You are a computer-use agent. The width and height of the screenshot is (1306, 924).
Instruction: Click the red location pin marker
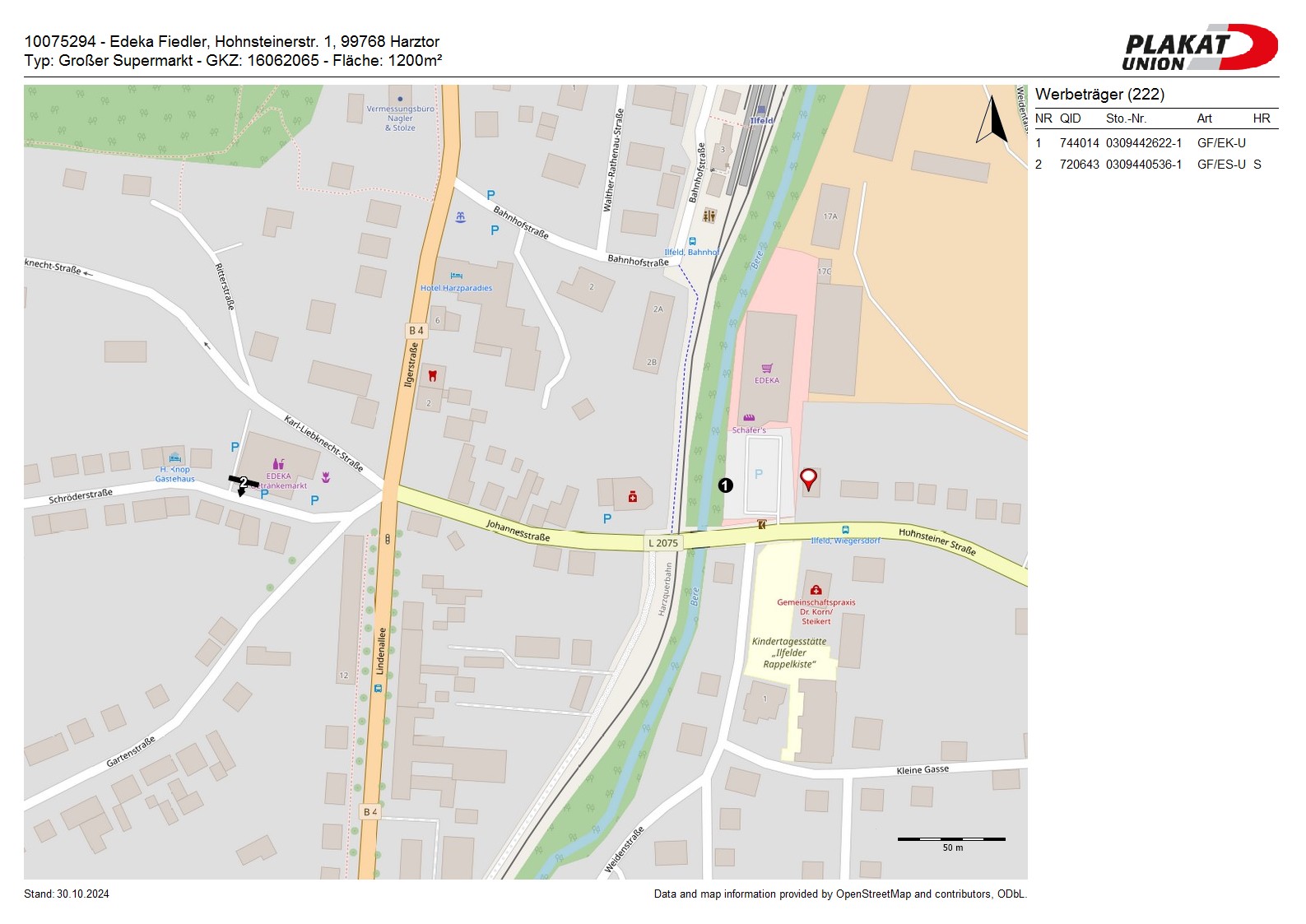[x=808, y=479]
